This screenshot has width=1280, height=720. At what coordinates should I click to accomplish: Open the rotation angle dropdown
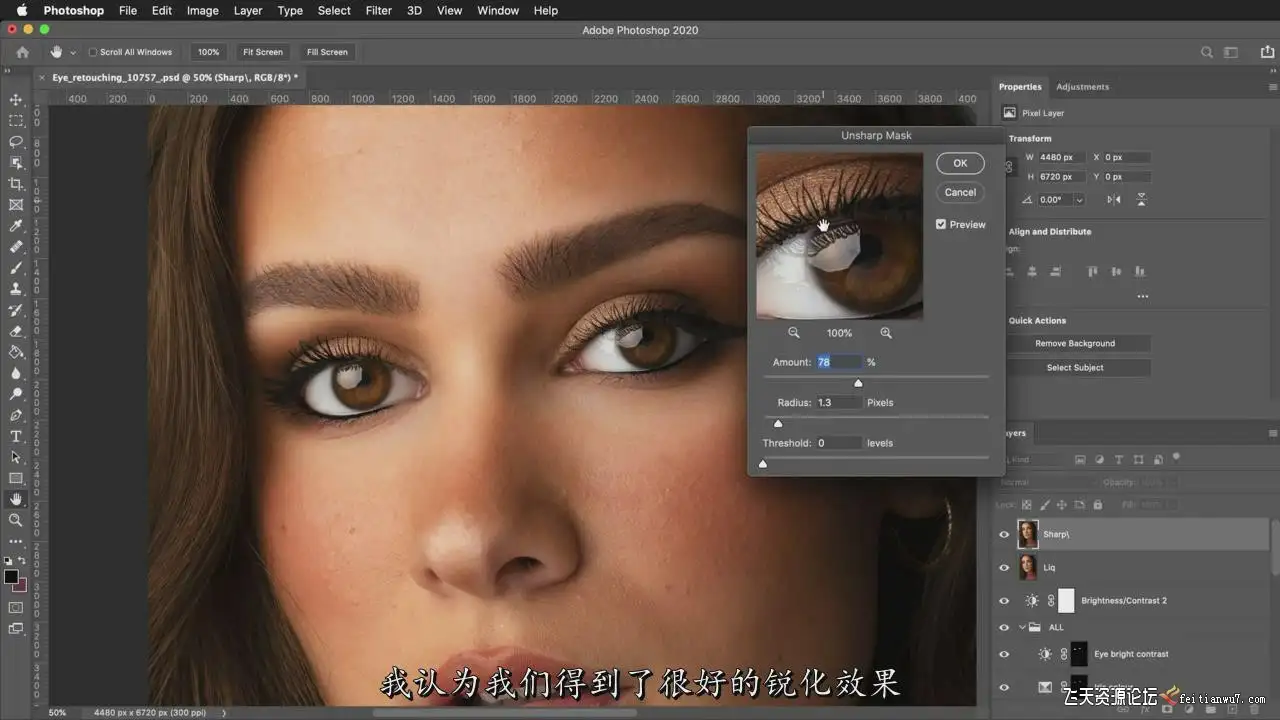pyautogui.click(x=1079, y=200)
